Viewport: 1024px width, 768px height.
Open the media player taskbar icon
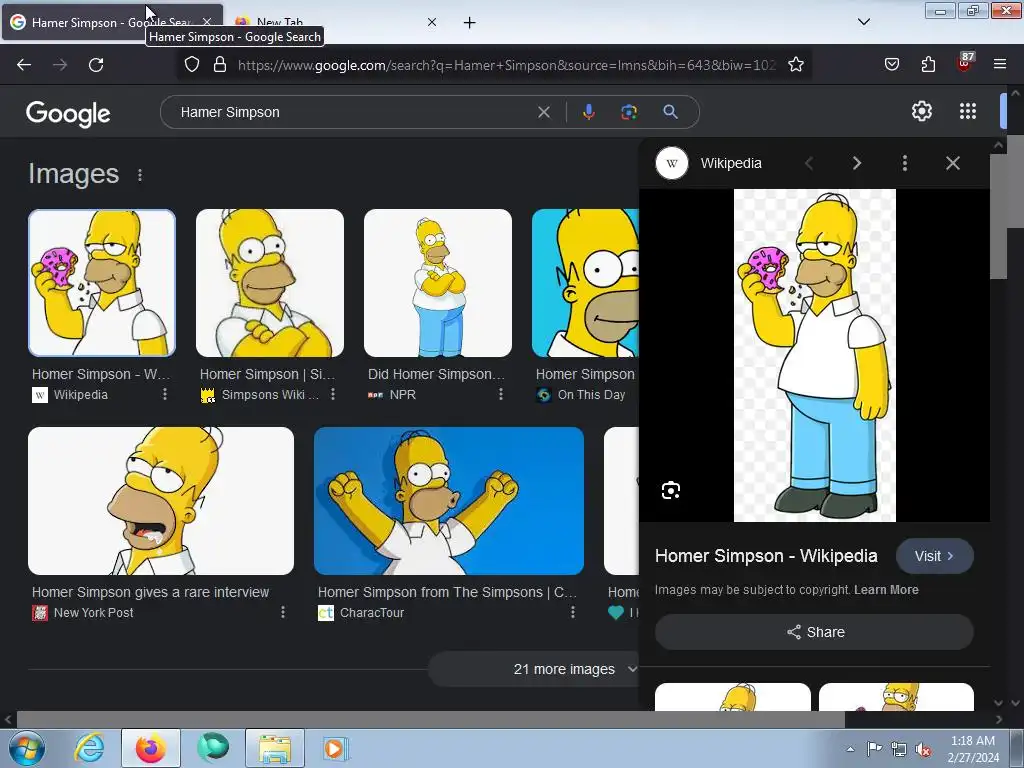(335, 748)
